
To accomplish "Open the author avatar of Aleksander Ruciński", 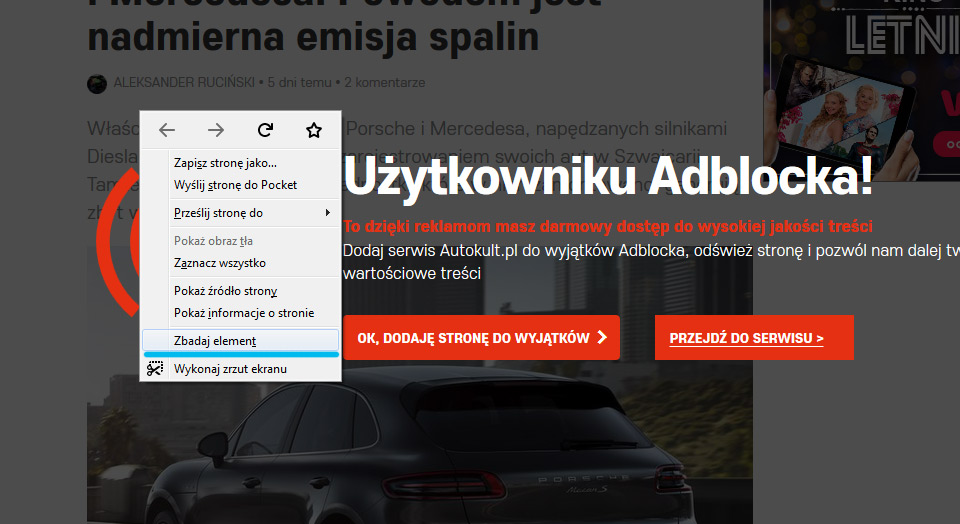I will (x=97, y=83).
